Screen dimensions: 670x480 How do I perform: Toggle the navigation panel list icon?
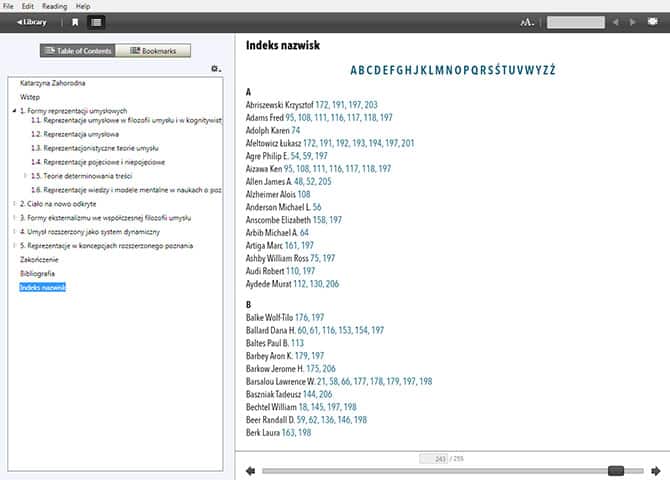[96, 21]
